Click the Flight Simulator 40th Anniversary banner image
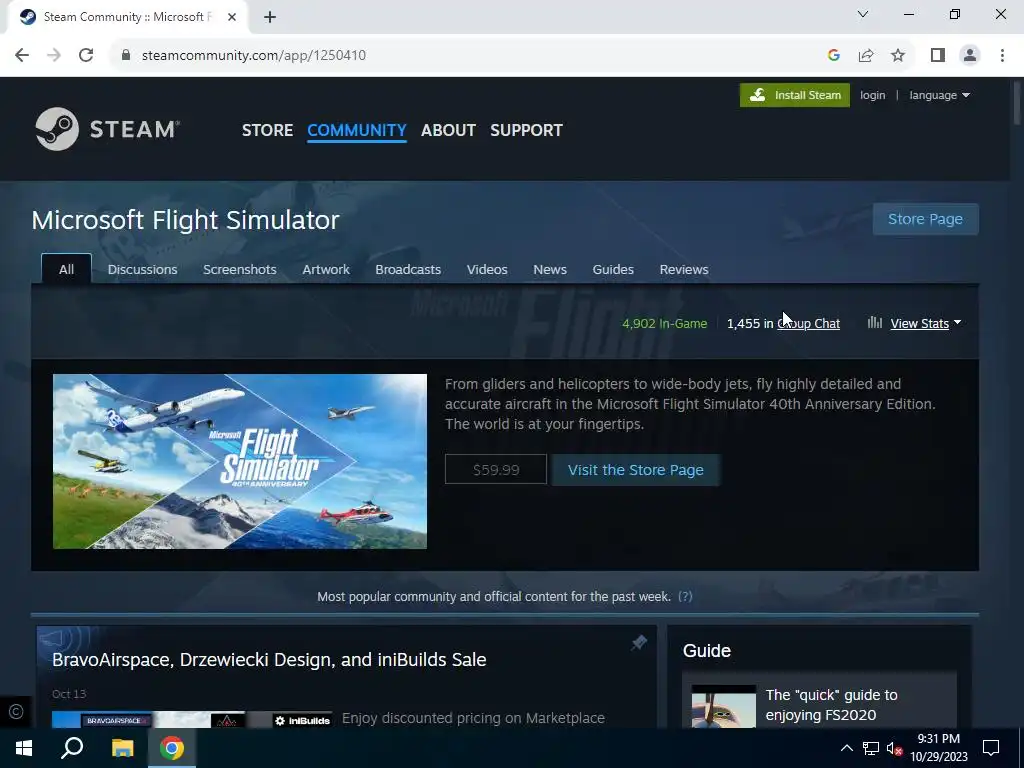The width and height of the screenshot is (1024, 768). (x=240, y=461)
